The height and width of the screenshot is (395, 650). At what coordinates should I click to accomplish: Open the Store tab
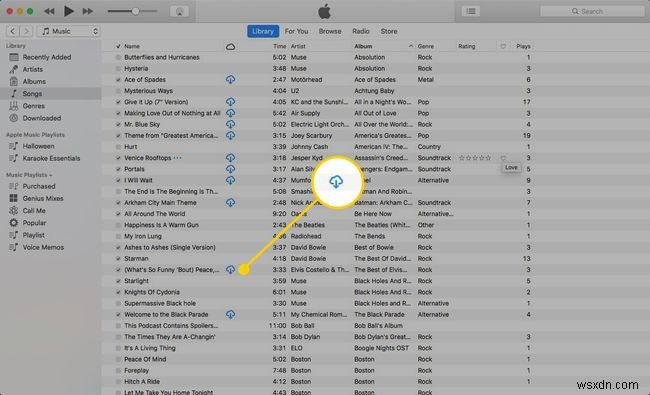pyautogui.click(x=389, y=31)
